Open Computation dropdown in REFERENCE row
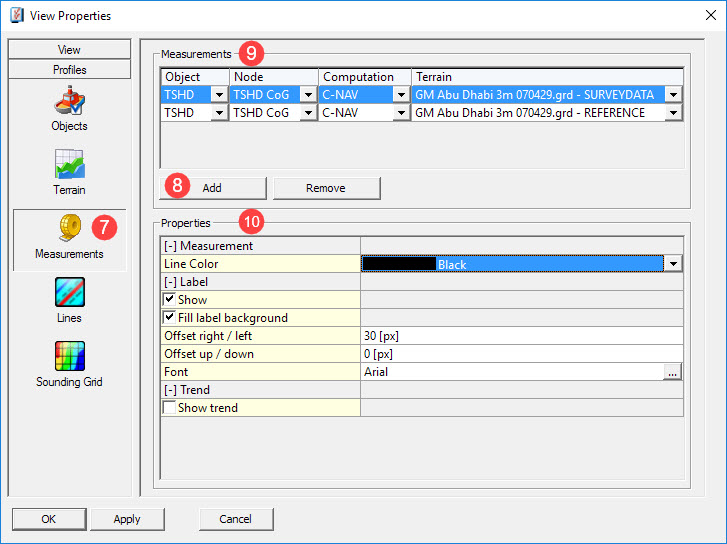Screen dimensions: 727x544 coord(402,113)
